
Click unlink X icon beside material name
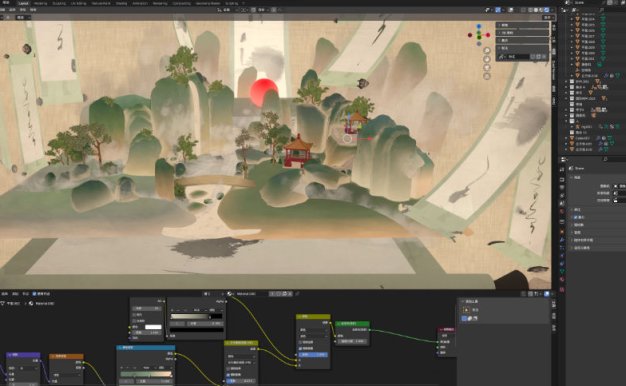290,294
